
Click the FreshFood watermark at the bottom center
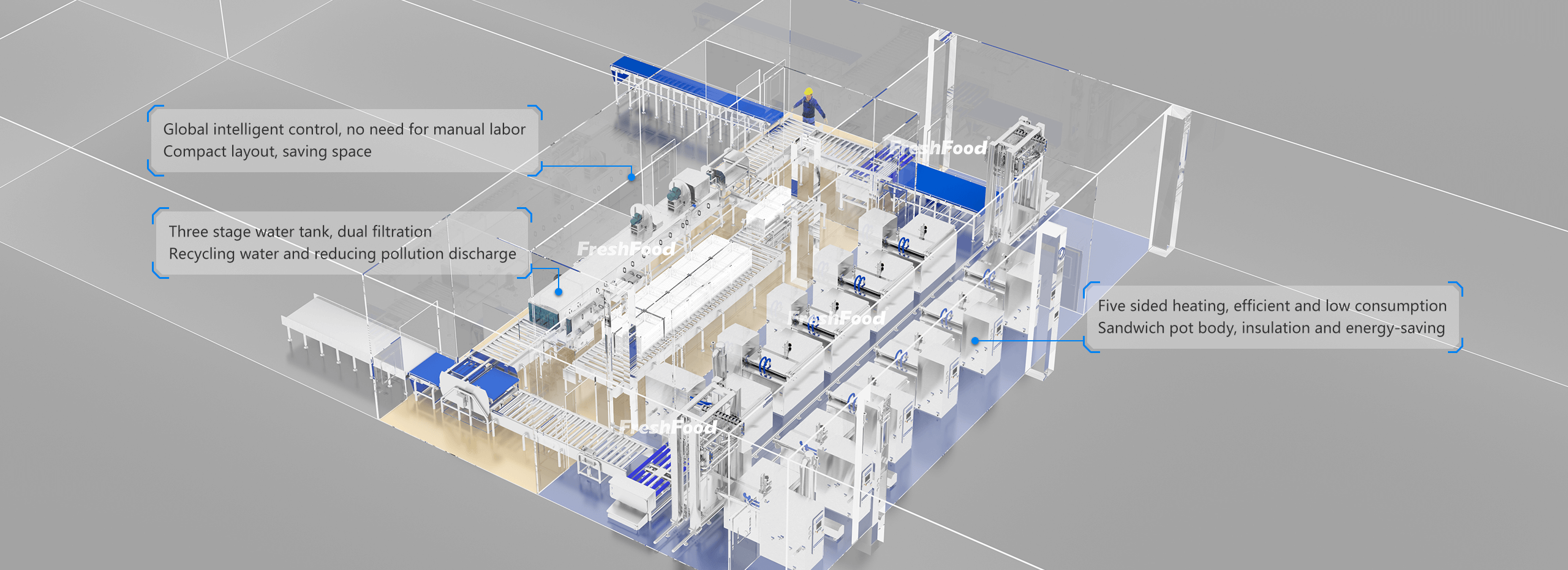click(668, 427)
